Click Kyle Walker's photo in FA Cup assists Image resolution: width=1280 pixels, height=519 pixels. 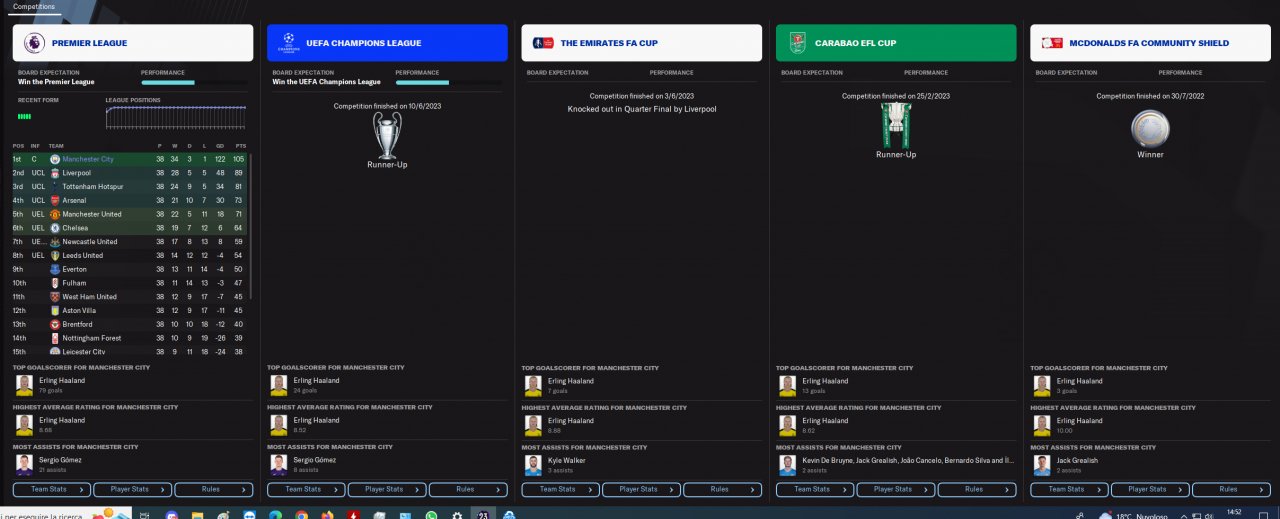tap(533, 465)
